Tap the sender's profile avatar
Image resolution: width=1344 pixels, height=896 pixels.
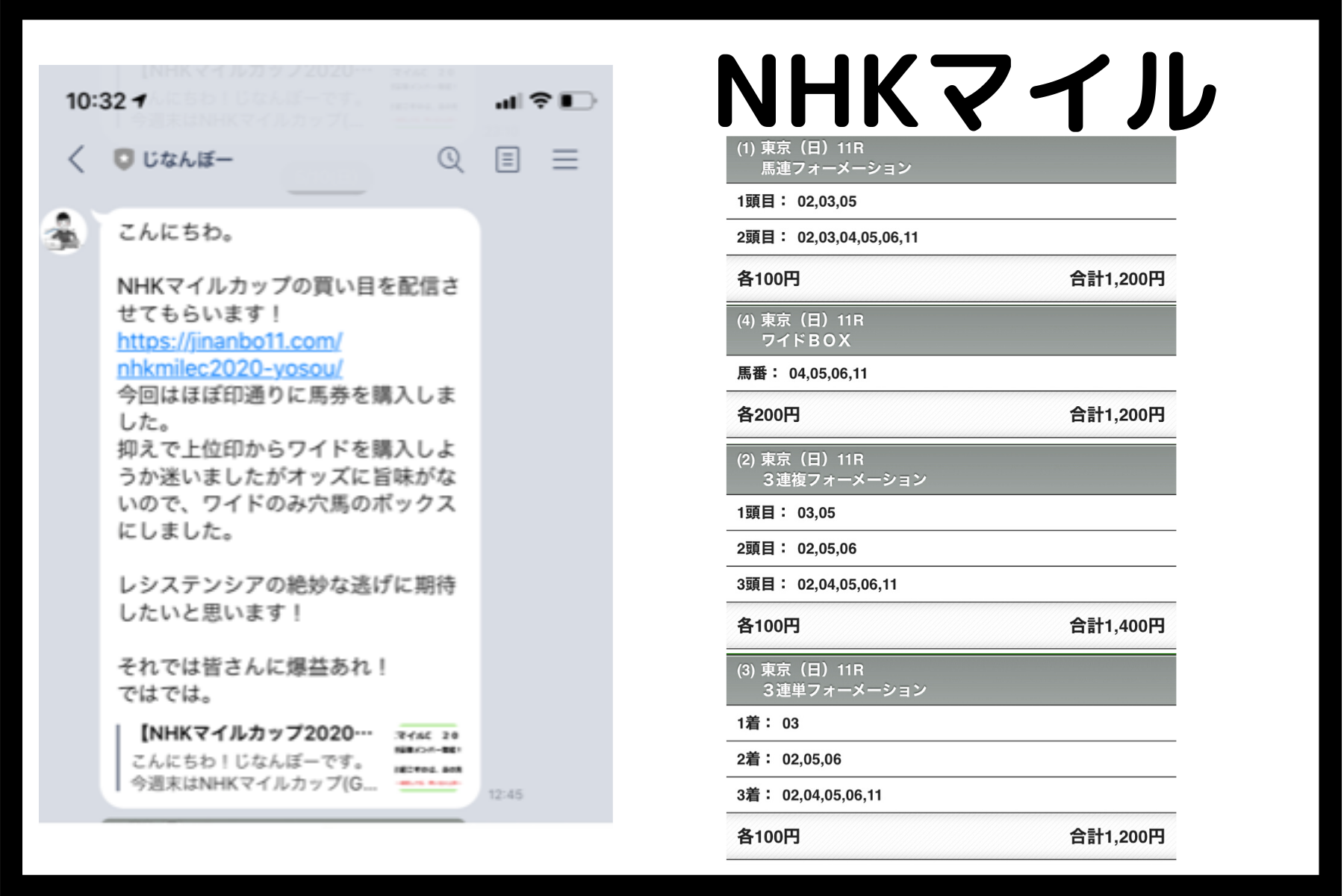[x=63, y=231]
